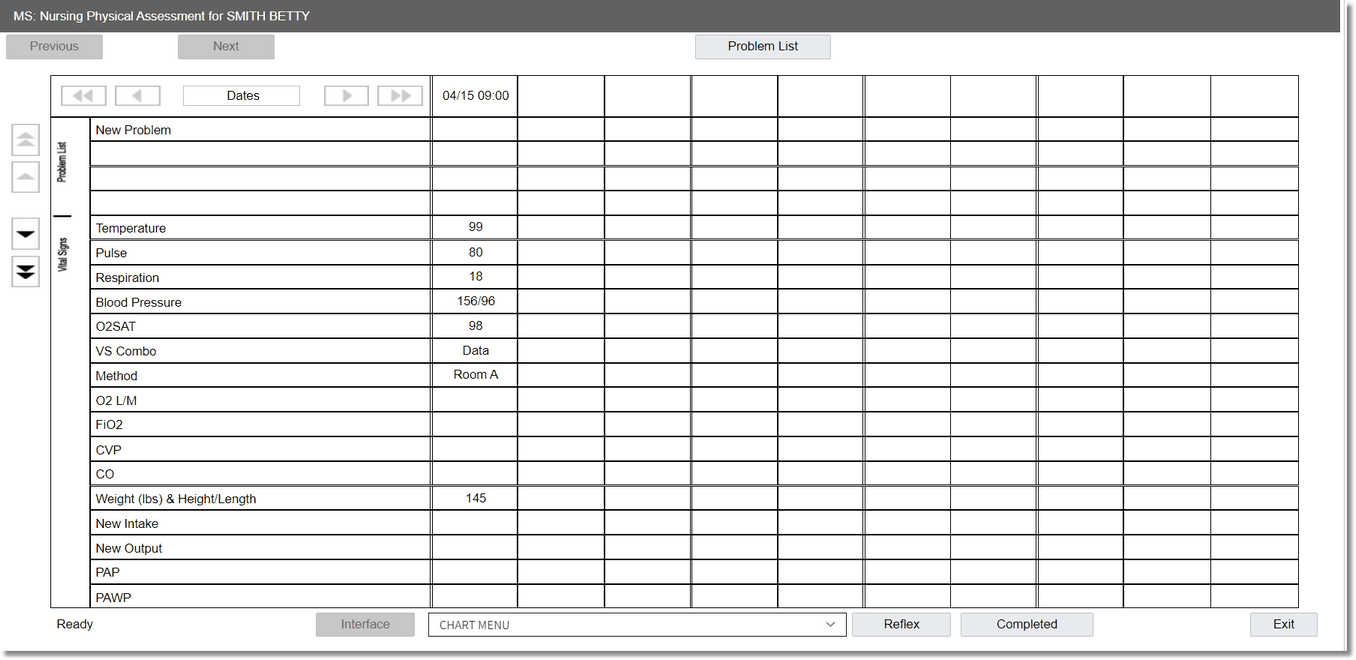This screenshot has width=1356, height=660.
Task: Click the Dates field
Action: [242, 96]
